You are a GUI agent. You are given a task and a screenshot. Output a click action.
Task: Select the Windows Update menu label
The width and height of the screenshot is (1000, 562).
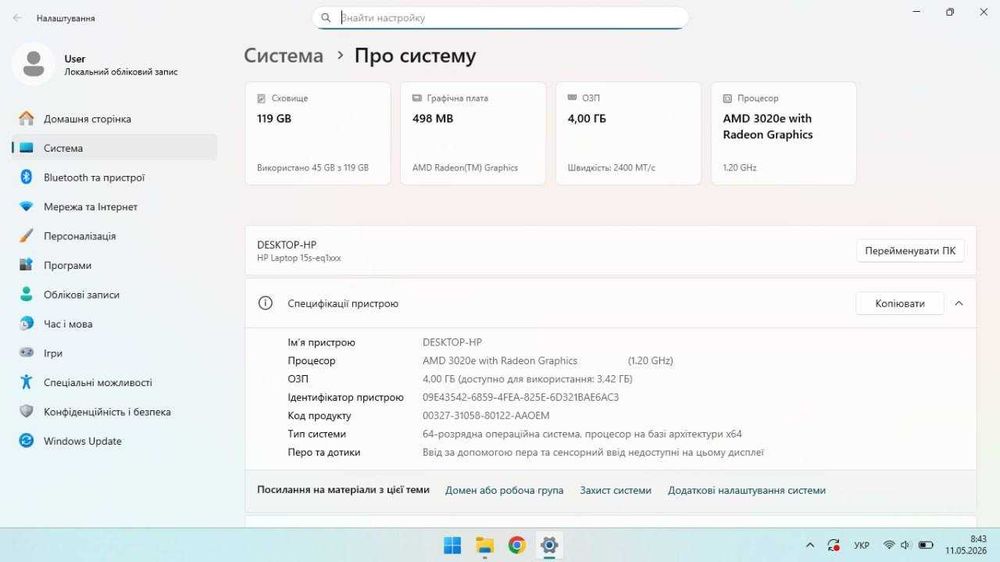click(x=82, y=441)
